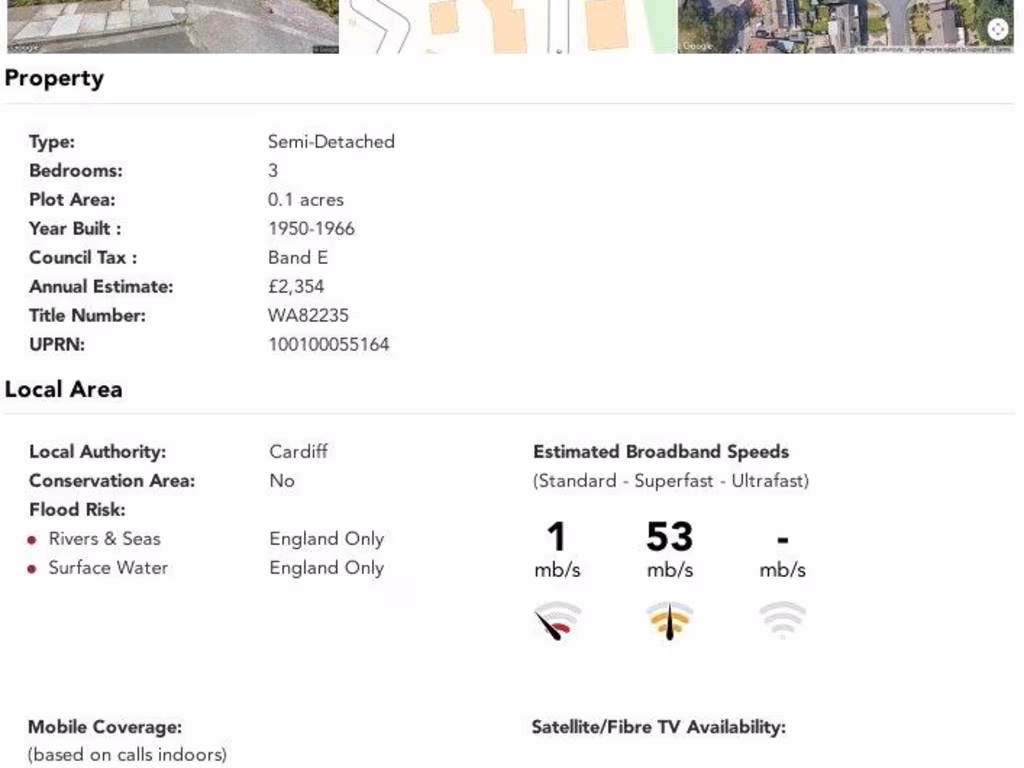Select the UPRN value 100100055164
Viewport: 1024px width, 768px height.
coord(328,345)
